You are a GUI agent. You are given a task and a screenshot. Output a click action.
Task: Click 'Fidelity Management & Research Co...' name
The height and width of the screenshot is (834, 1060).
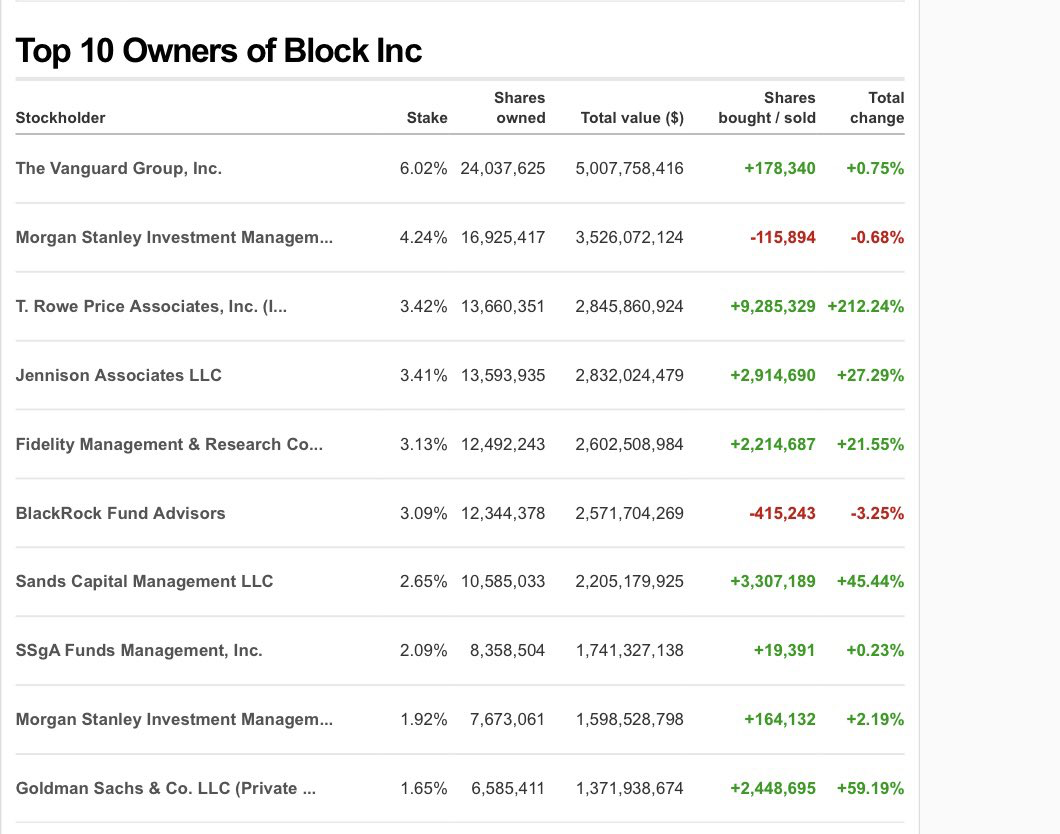point(169,444)
